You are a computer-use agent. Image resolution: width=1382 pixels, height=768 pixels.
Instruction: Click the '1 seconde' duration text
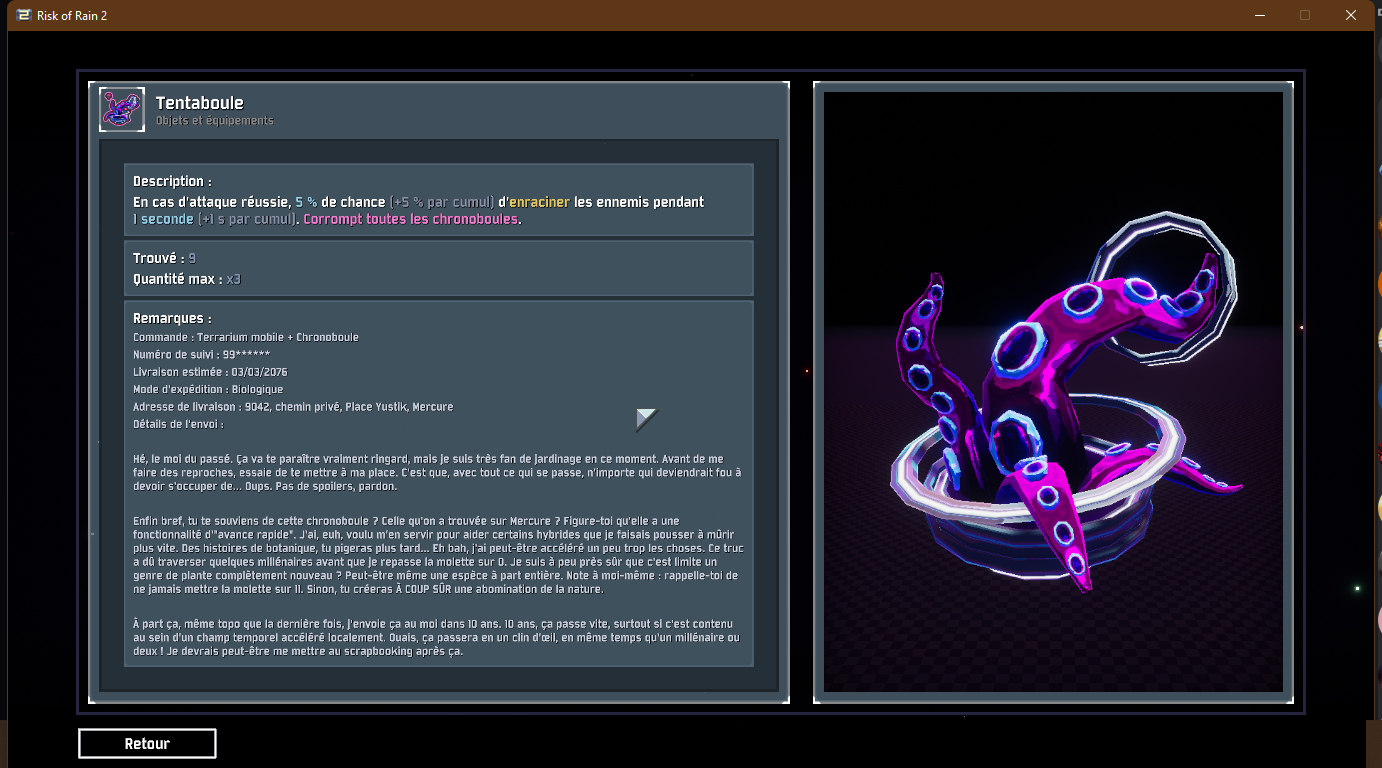[163, 219]
